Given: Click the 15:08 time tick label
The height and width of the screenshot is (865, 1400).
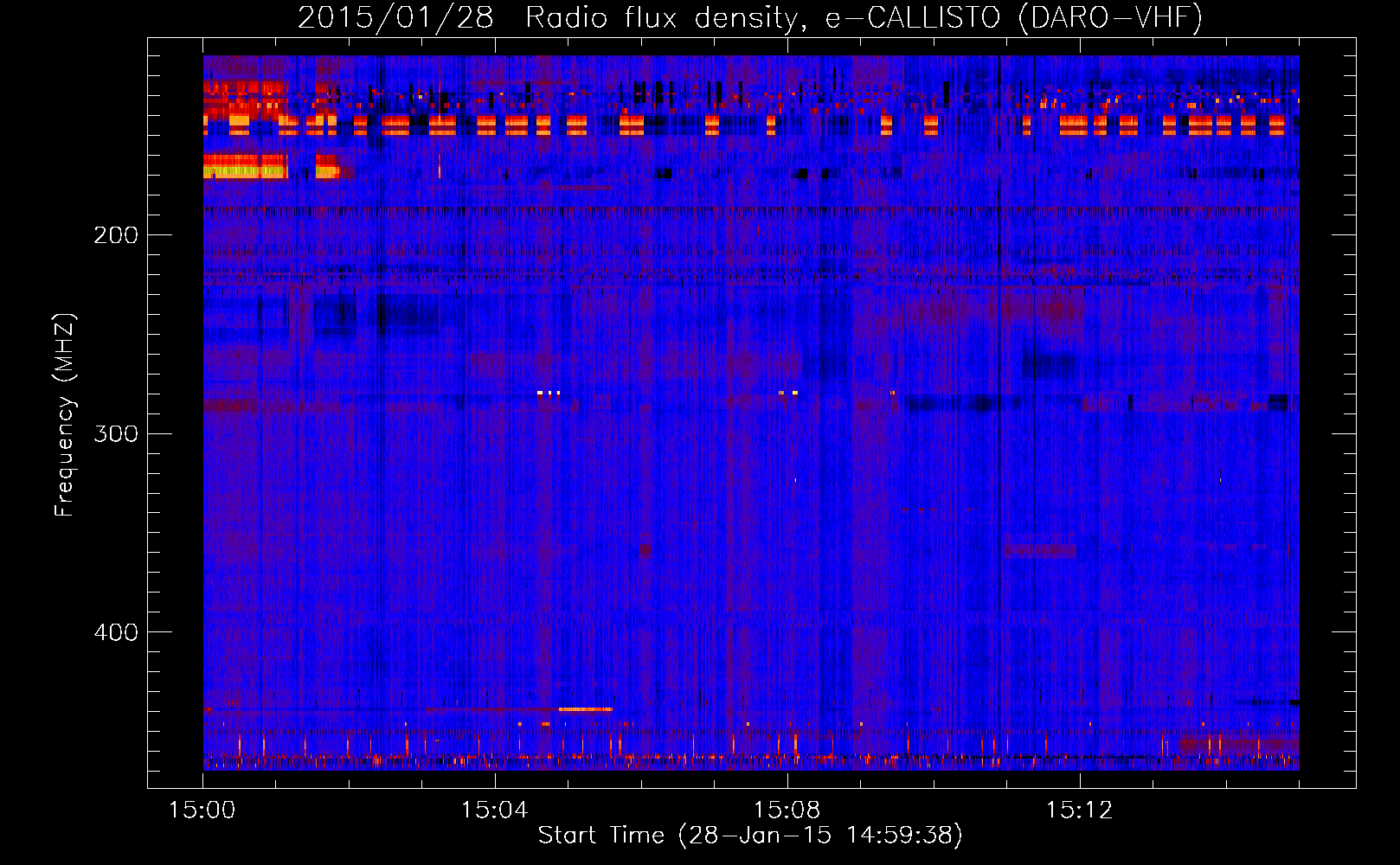Looking at the screenshot, I should tap(787, 811).
